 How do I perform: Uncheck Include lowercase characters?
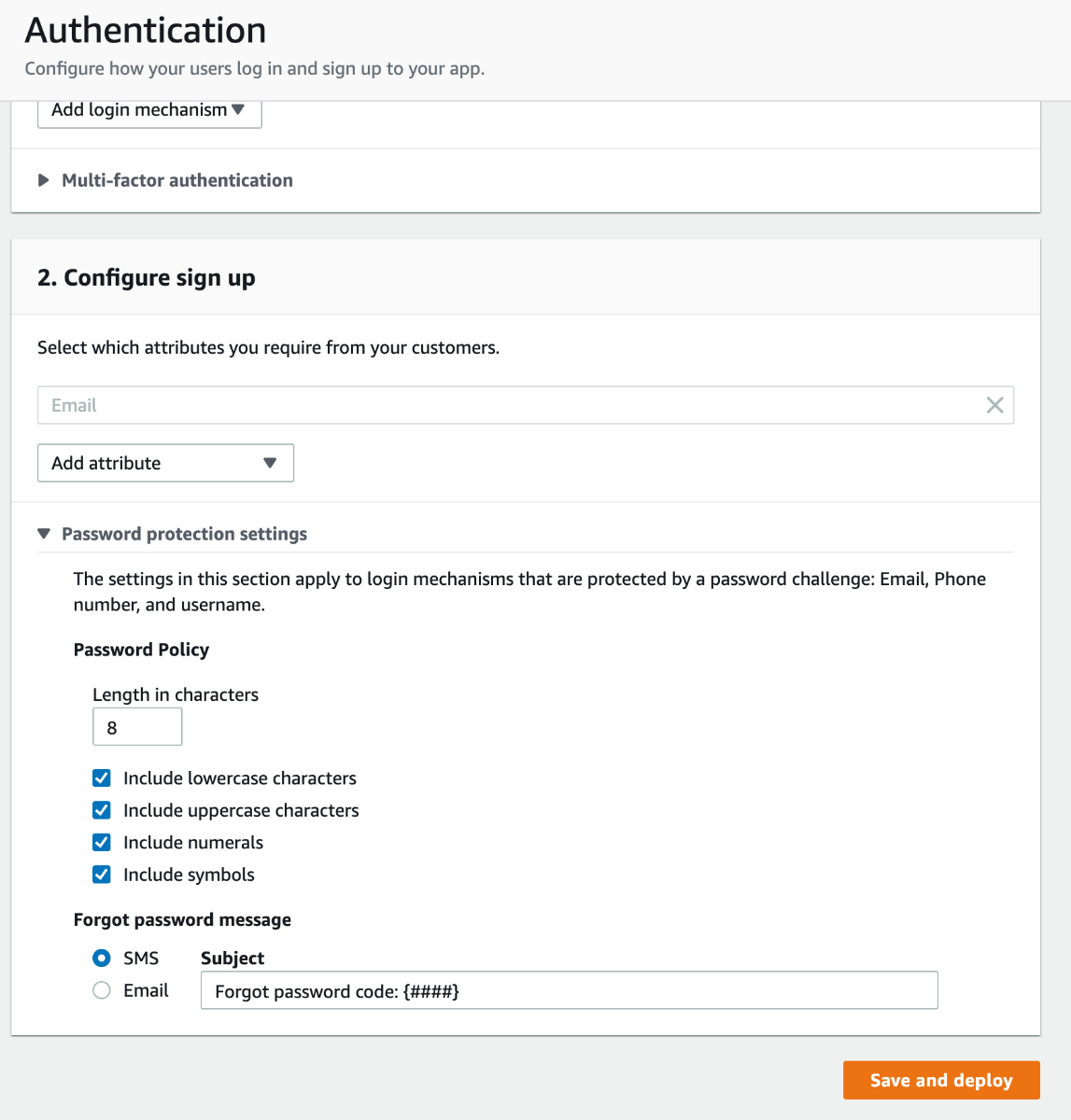[x=102, y=778]
